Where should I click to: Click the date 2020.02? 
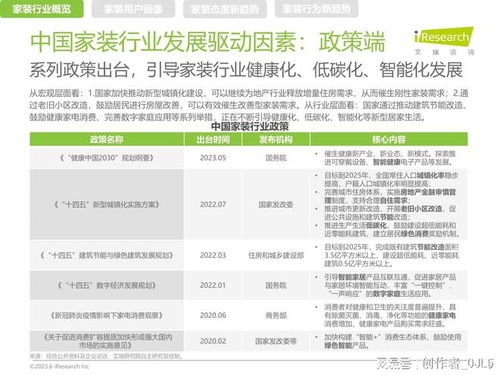(213, 341)
